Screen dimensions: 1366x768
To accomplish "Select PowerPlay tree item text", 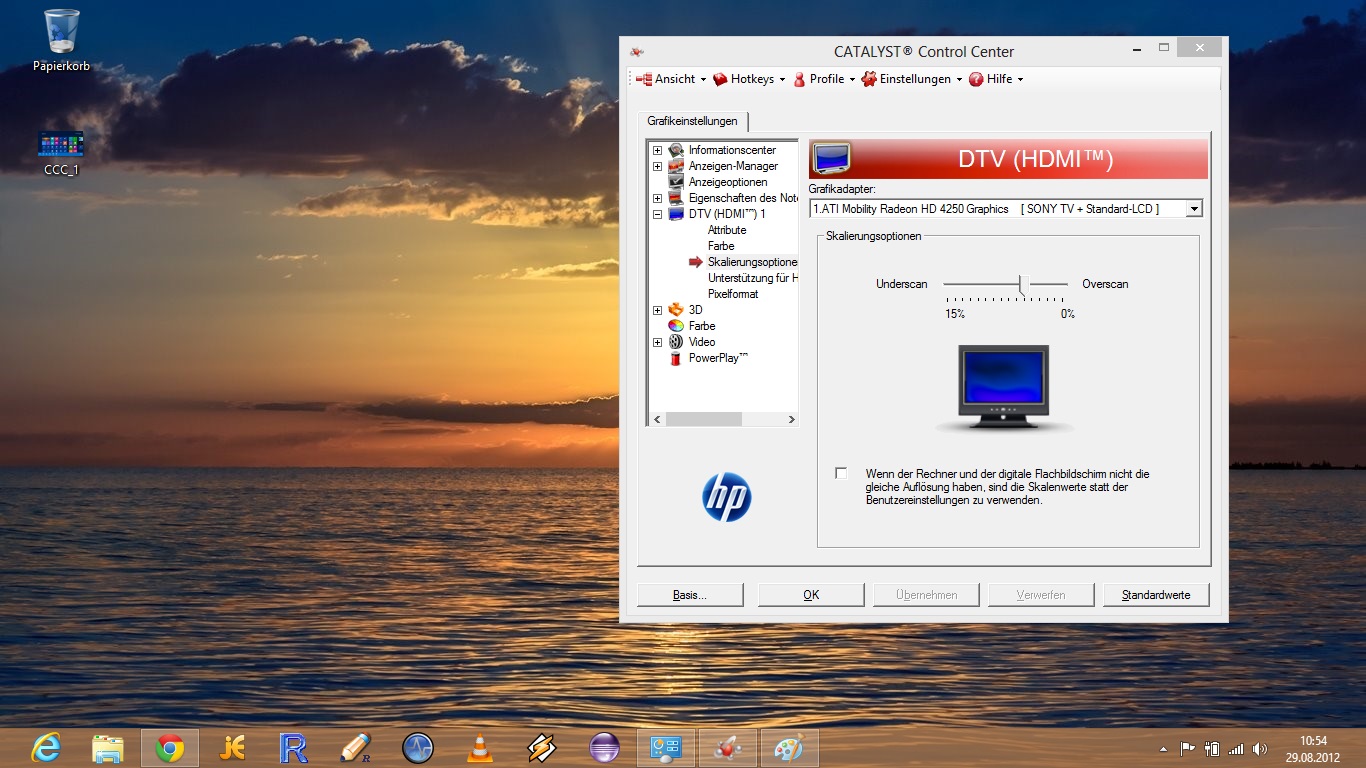I will click(718, 358).
